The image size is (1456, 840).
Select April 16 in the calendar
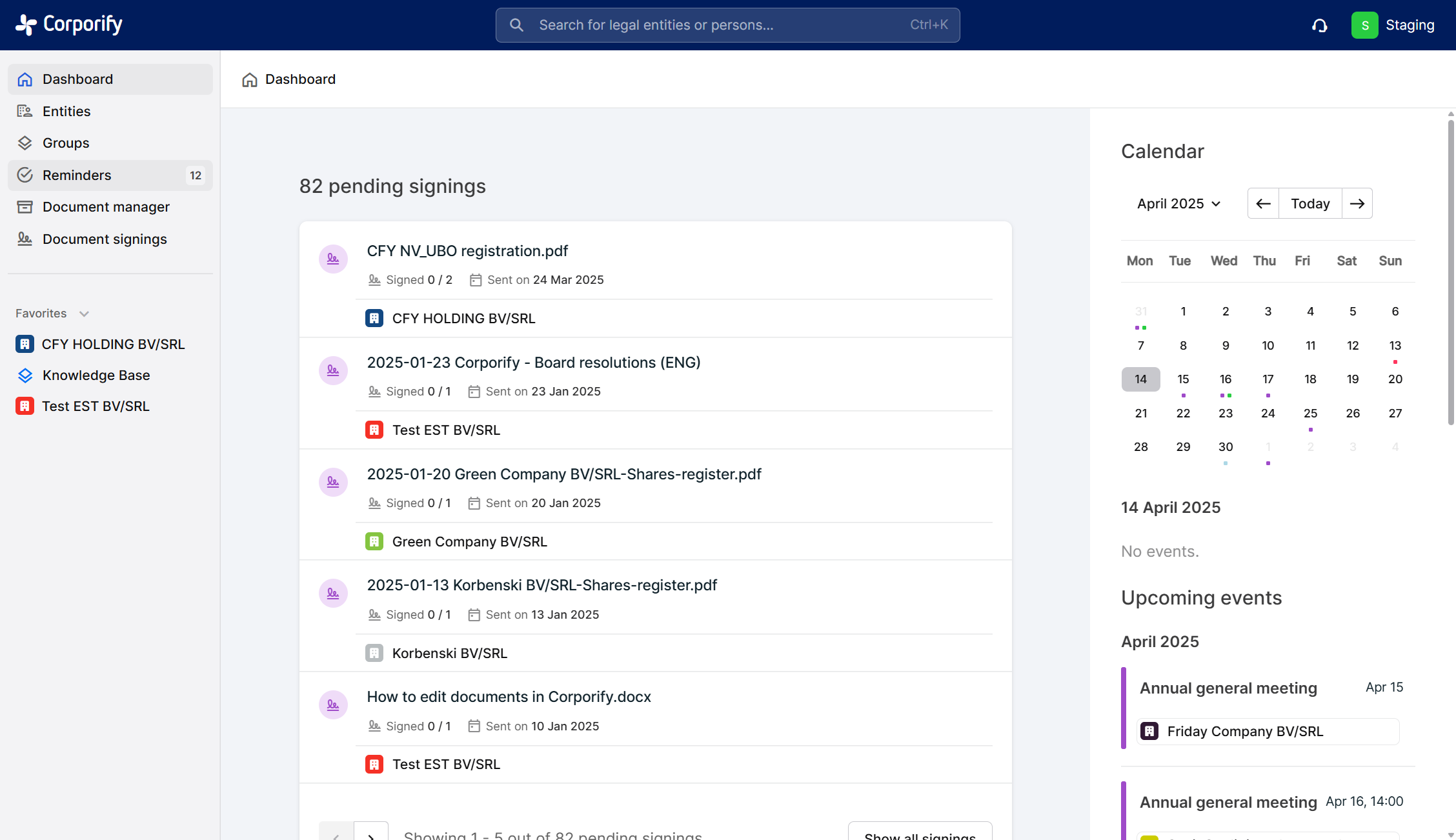point(1225,379)
